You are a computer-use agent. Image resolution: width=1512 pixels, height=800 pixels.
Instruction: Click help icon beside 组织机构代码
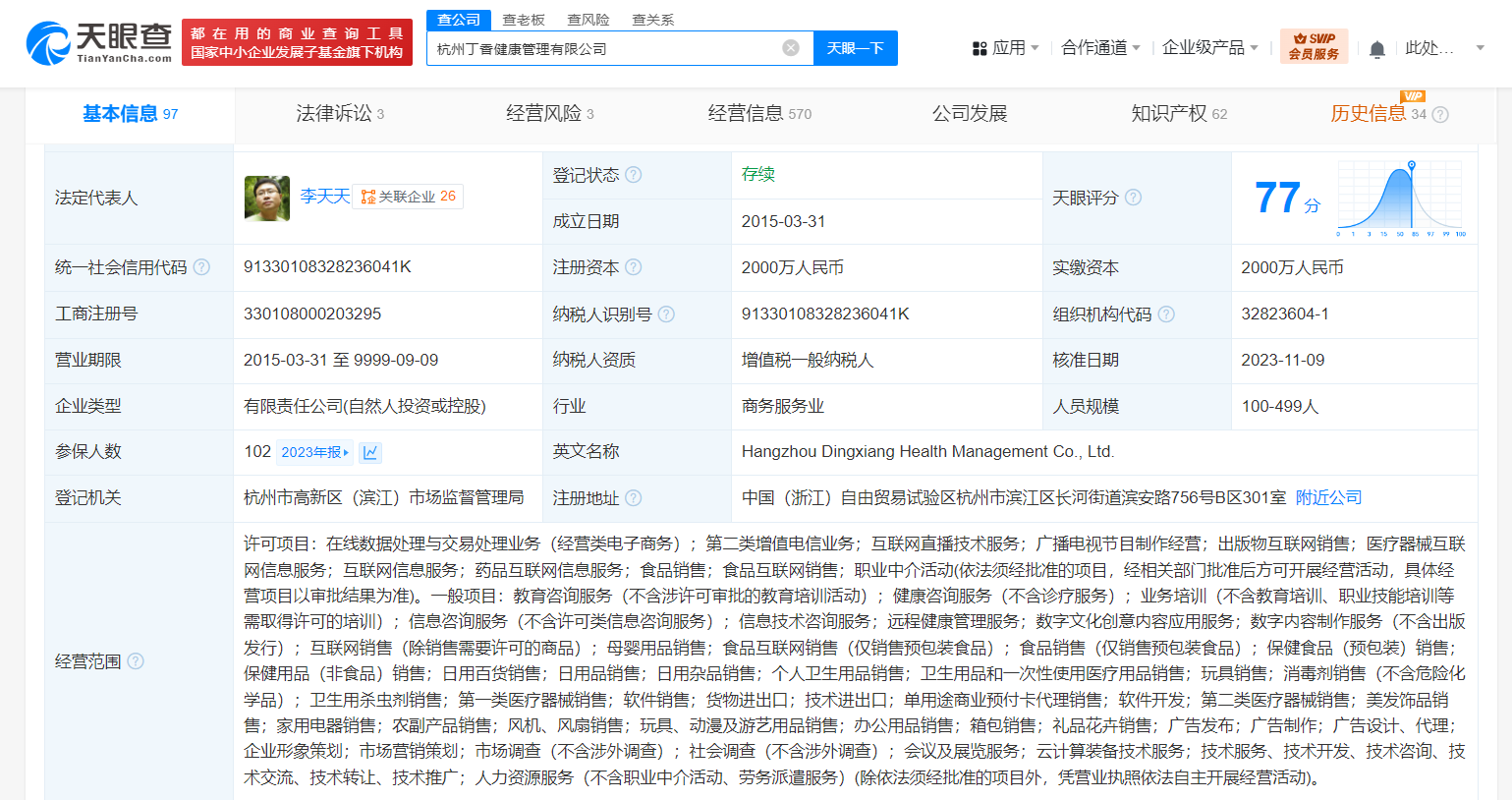coord(1166,314)
